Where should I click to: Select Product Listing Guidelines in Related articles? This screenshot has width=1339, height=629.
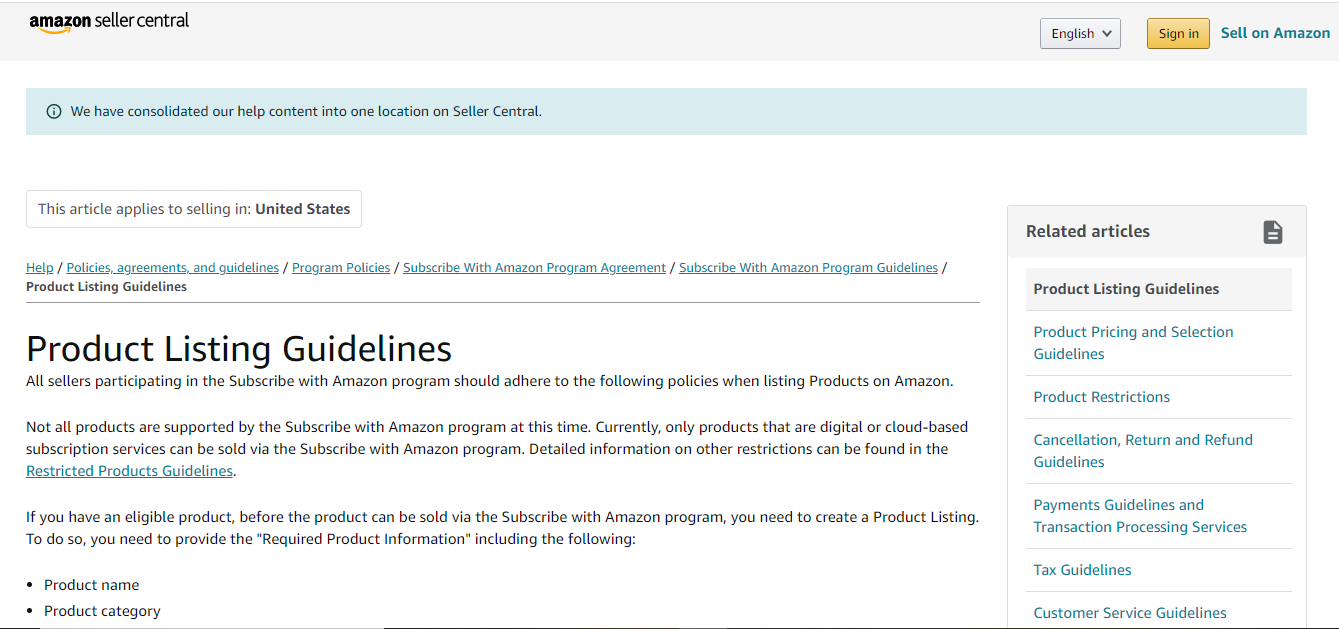coord(1126,288)
